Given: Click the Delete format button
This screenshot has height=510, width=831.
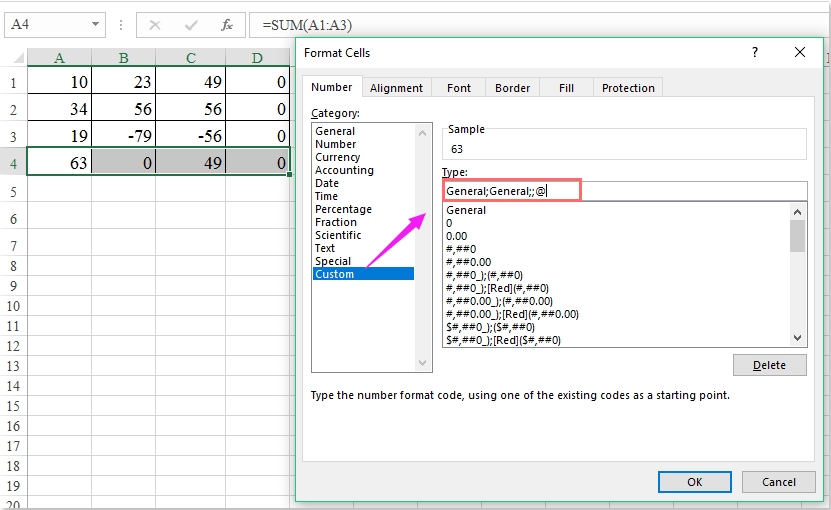Looking at the screenshot, I should tap(769, 365).
